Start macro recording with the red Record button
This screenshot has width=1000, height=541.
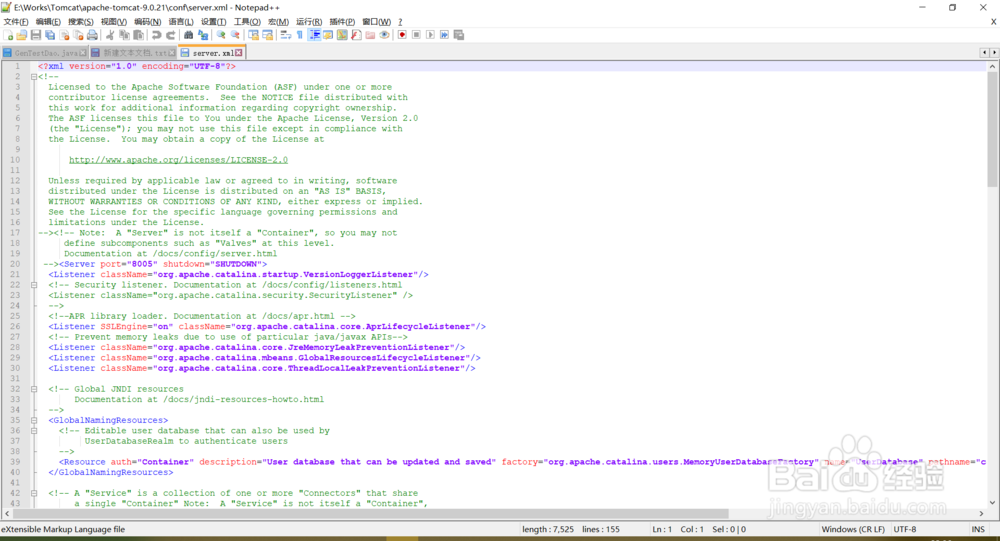402,35
